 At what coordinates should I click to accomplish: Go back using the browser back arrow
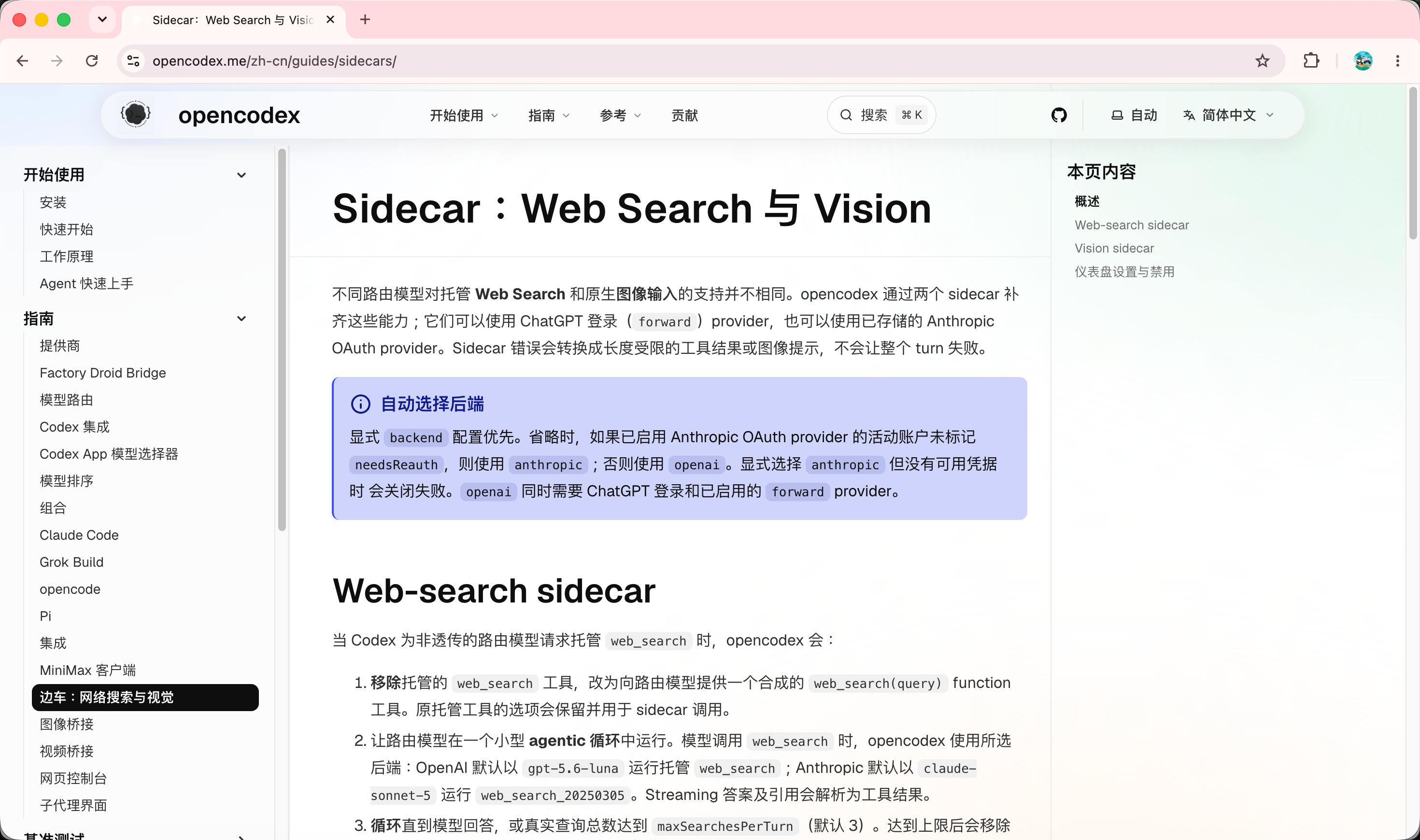tap(23, 60)
